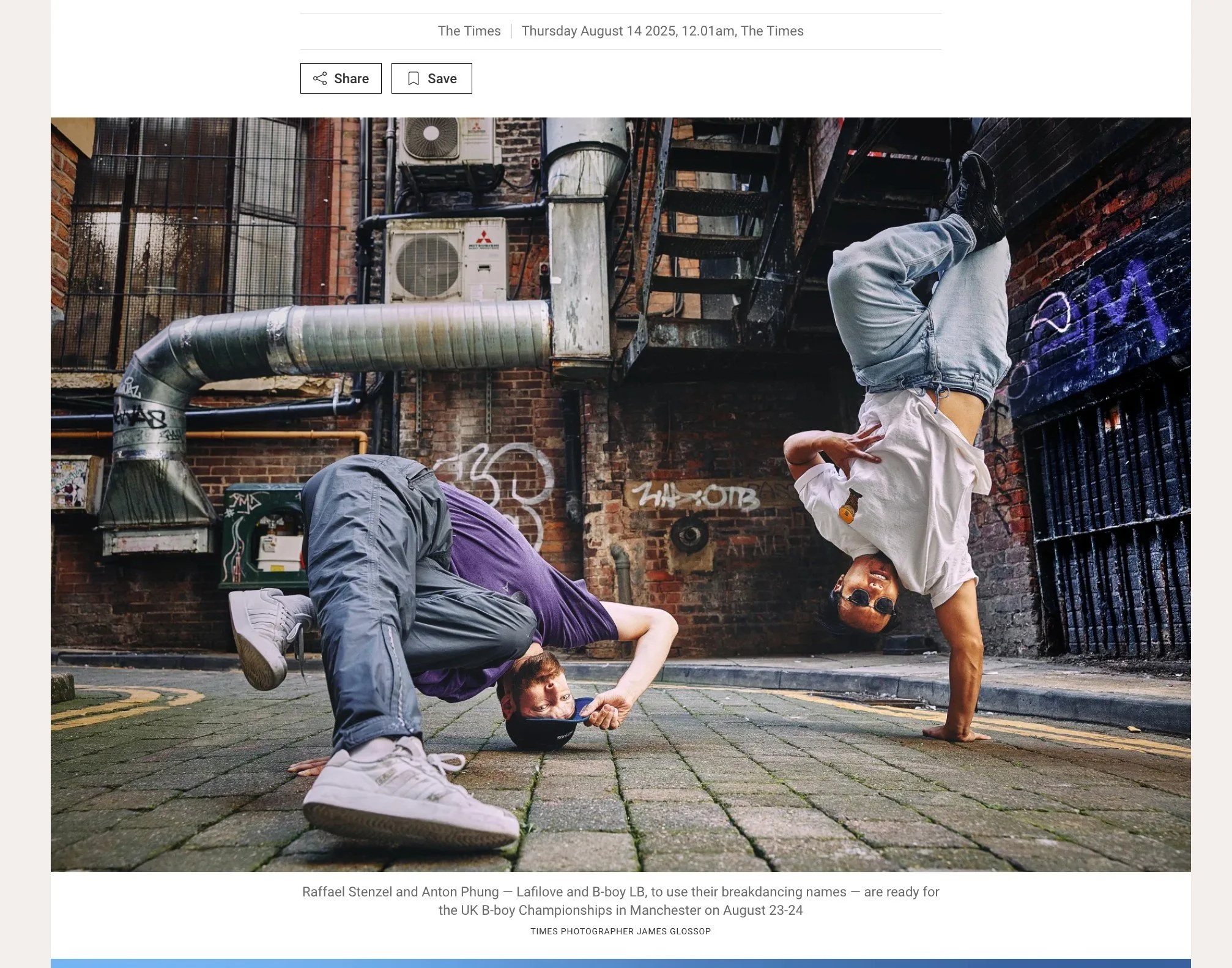This screenshot has height=968, width=1232.
Task: Click the Times Photographer James Glossop credit
Action: tap(620, 931)
